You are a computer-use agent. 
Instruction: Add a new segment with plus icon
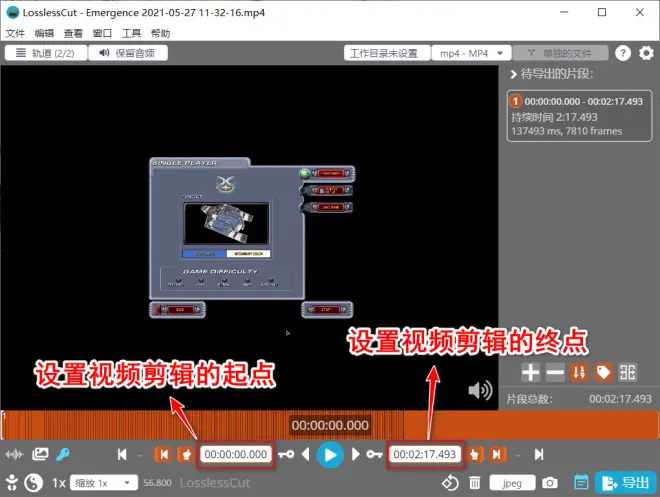(x=530, y=372)
